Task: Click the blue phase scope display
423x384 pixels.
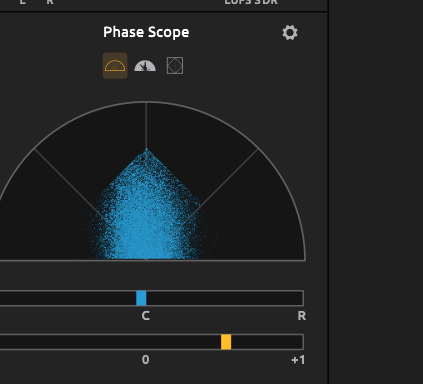Action: click(147, 182)
